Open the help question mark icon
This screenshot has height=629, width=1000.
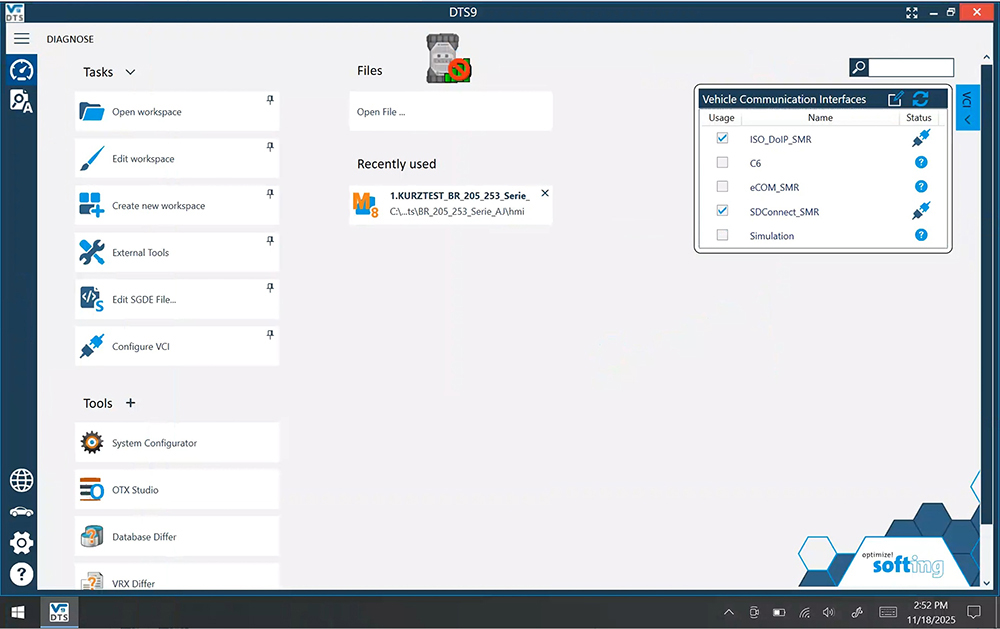click(21, 574)
